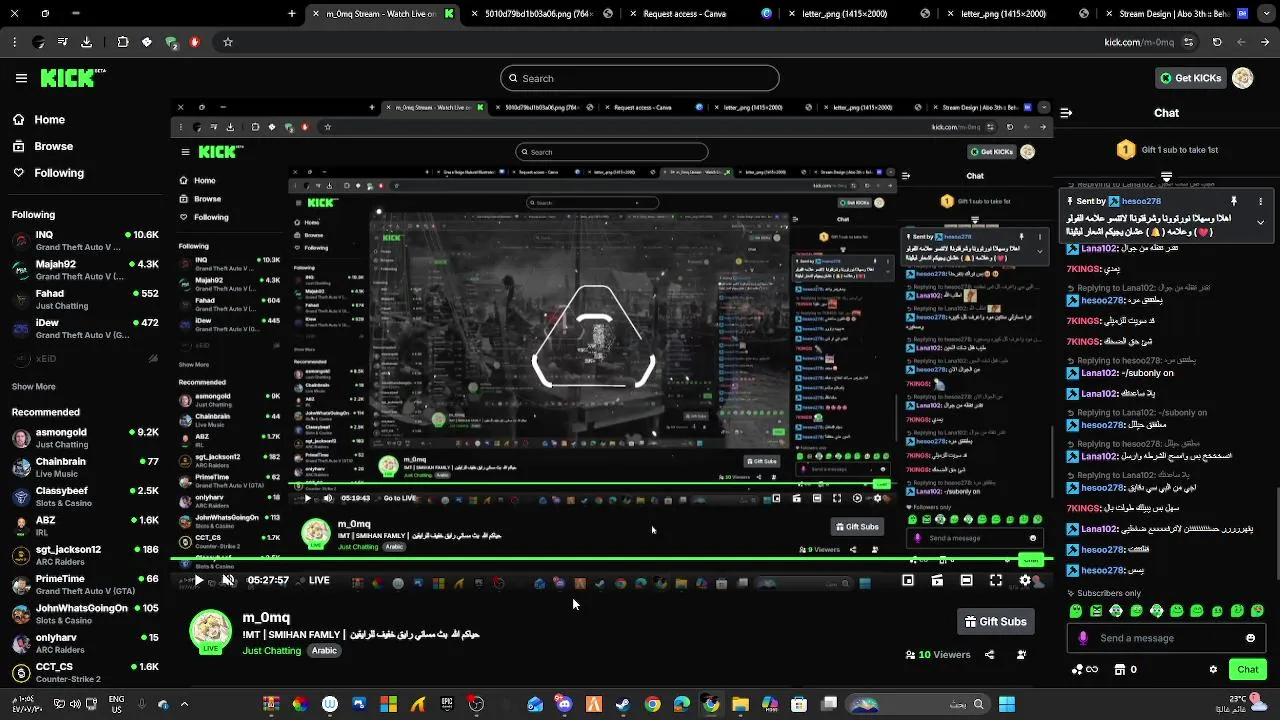Collapse the chat panel icon
This screenshot has height=720, width=1280.
(1066, 113)
